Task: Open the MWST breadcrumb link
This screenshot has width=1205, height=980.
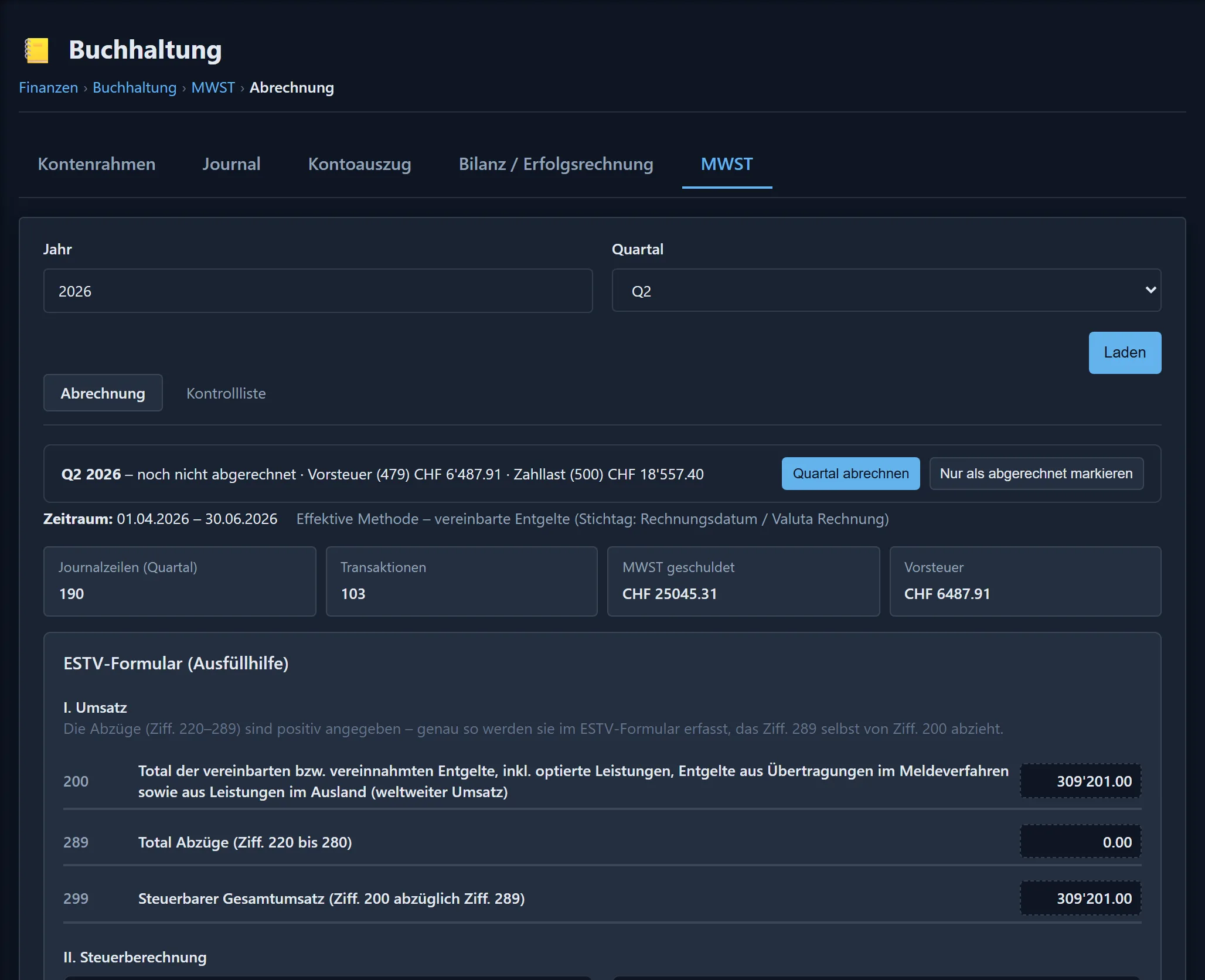Action: point(213,87)
